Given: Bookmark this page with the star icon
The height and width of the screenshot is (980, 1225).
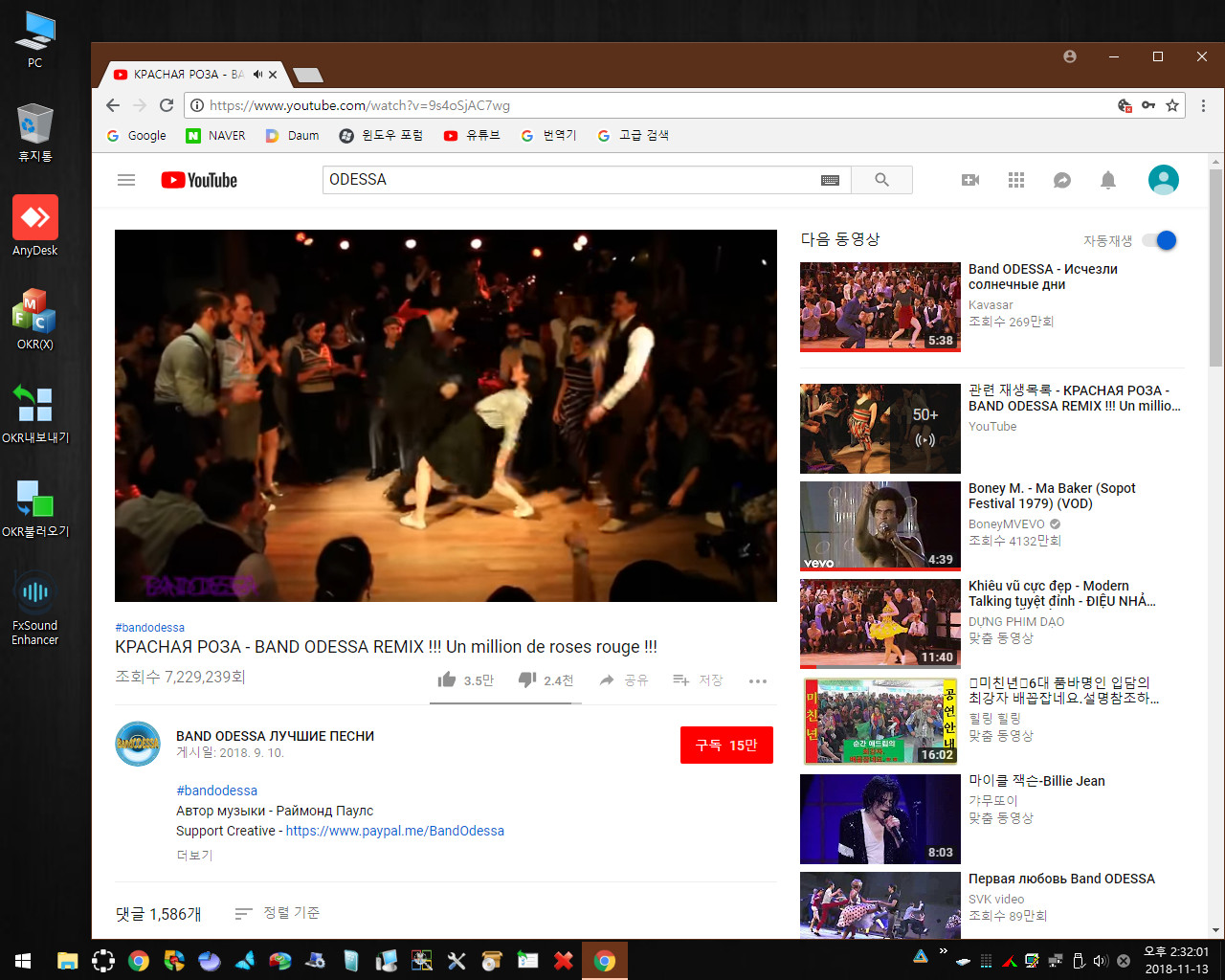Looking at the screenshot, I should 1172,105.
